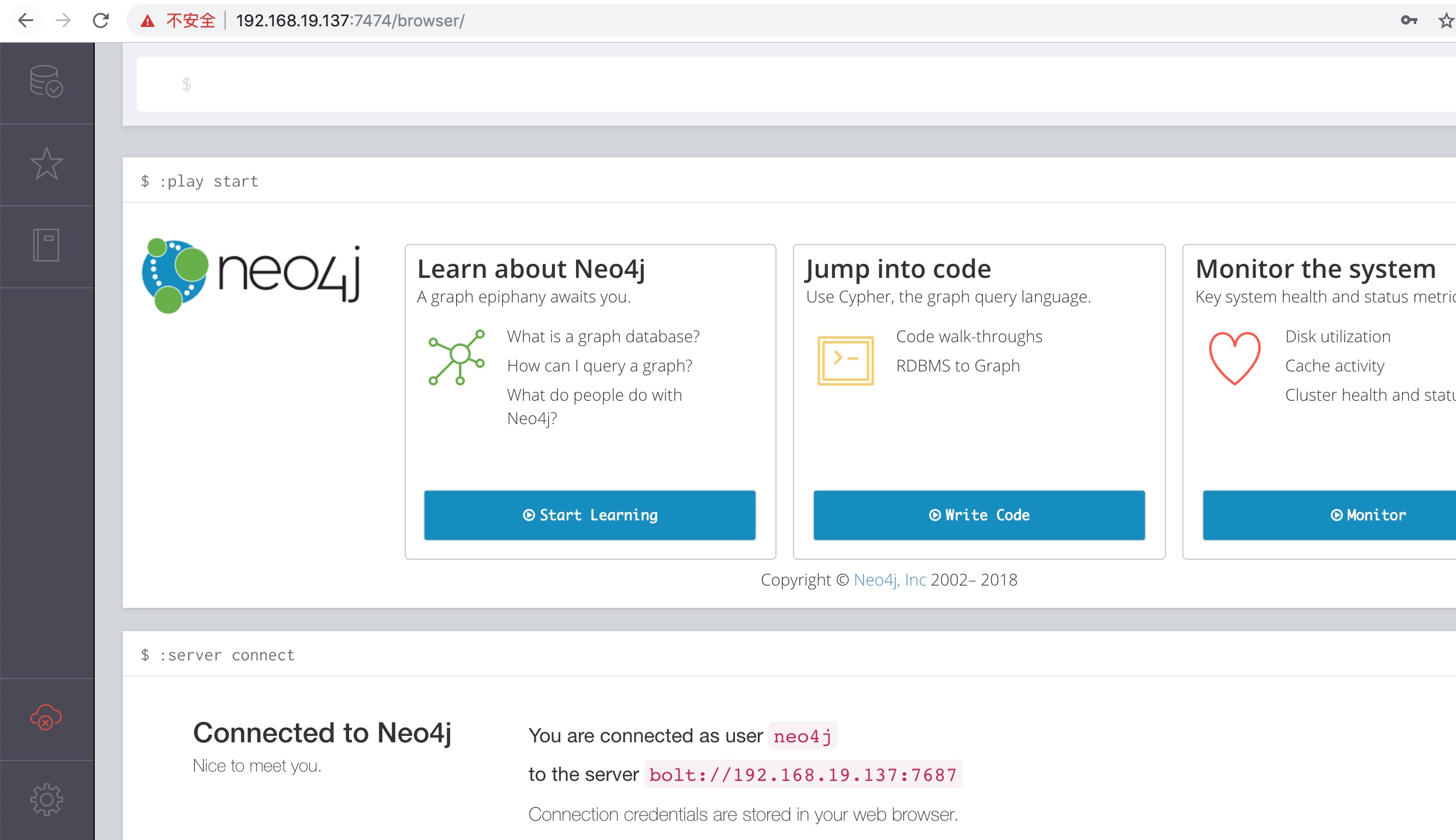Click the browser back arrow

click(x=26, y=21)
